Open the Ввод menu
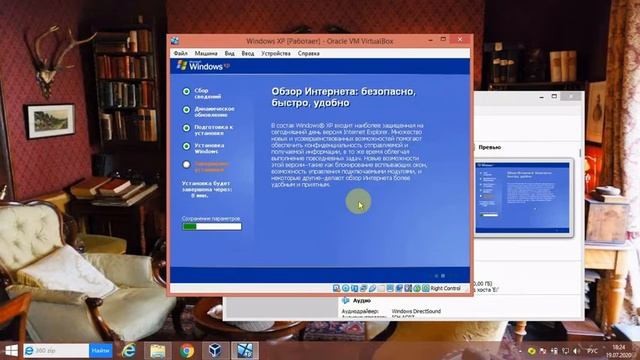This screenshot has height=360, width=640. [248, 53]
